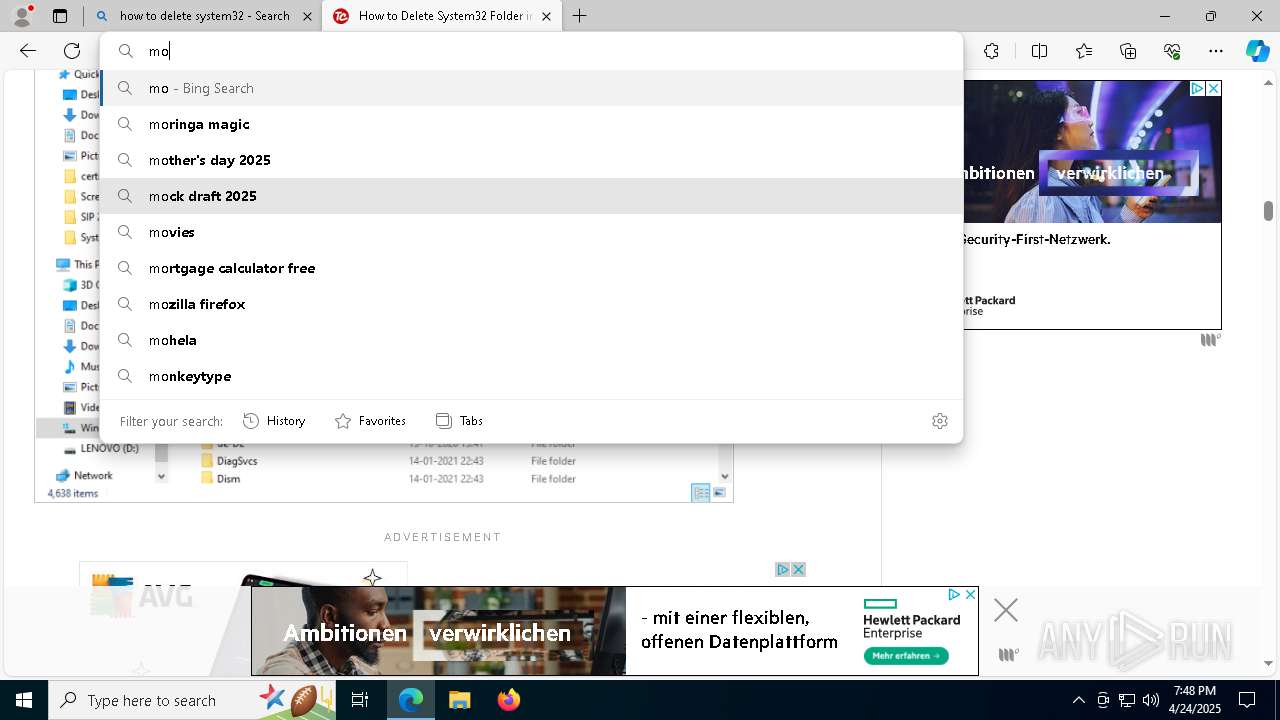The image size is (1280, 720).
Task: Choose 'mortgage calculator free' suggestion
Action: click(x=531, y=268)
